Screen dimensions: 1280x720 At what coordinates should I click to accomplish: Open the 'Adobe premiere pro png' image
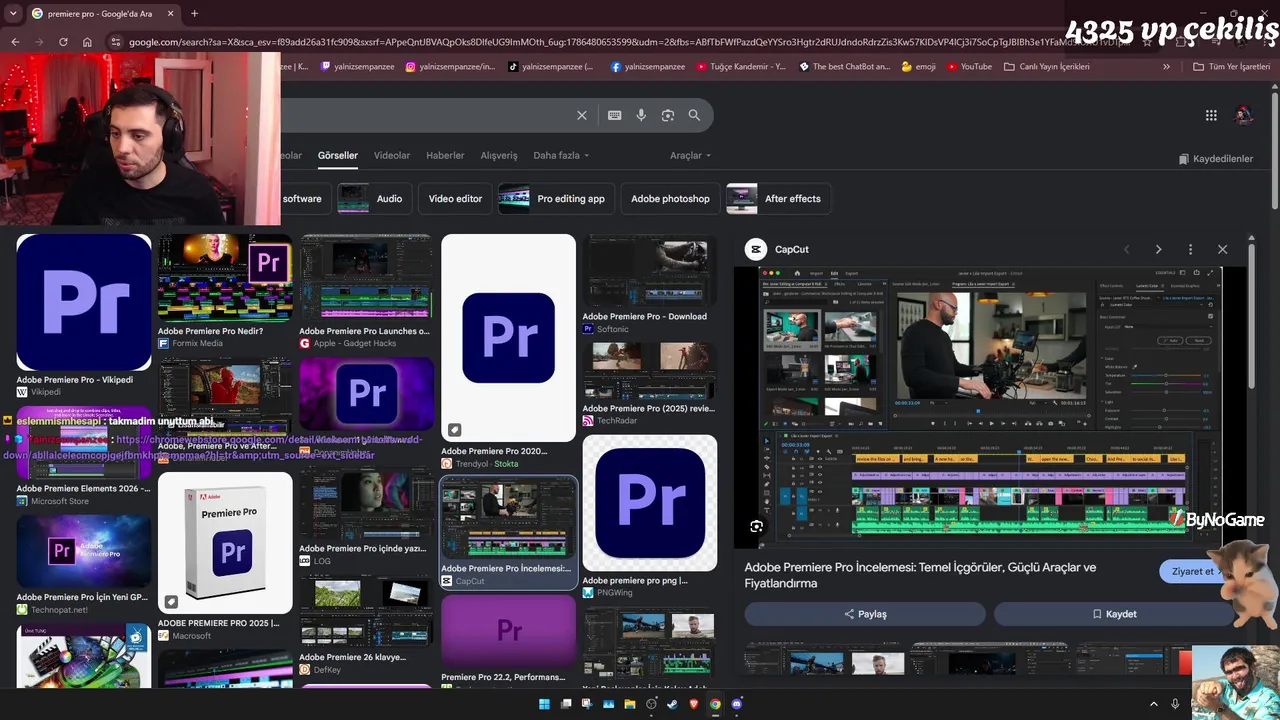coord(650,503)
